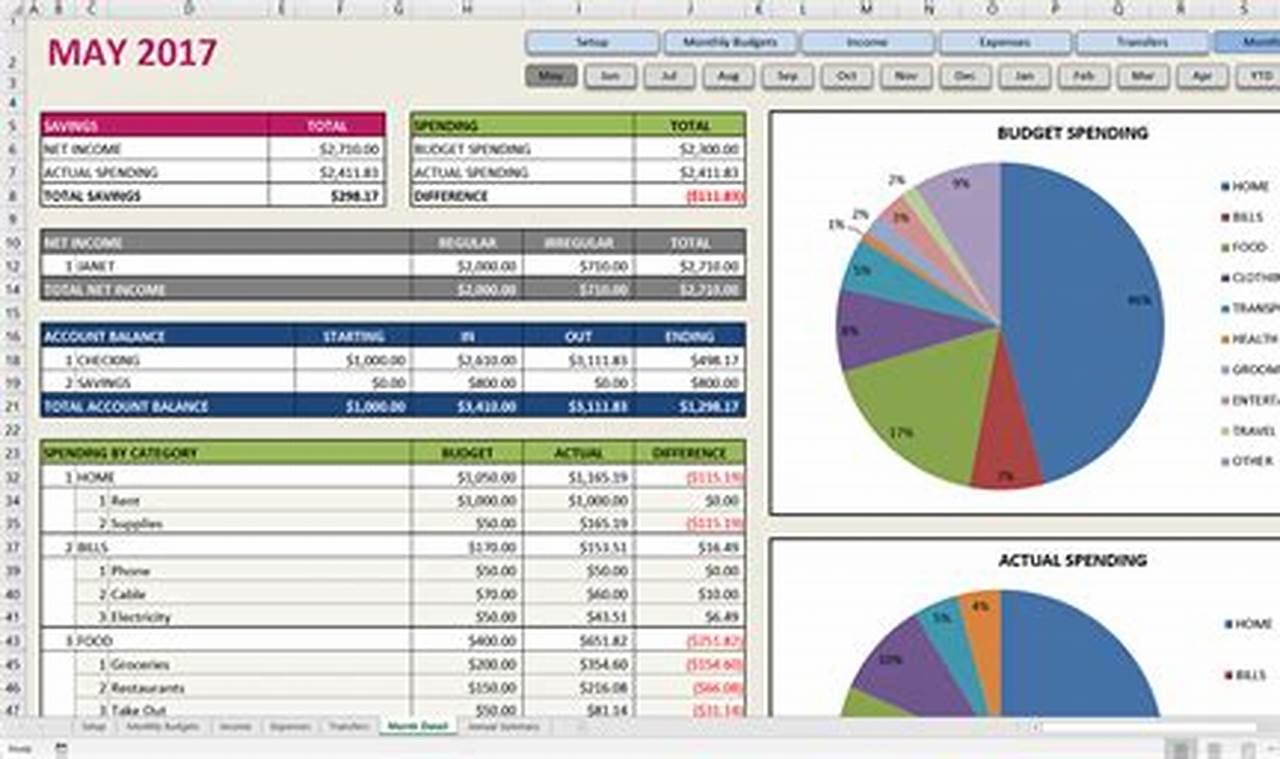Select the Feb month button
1280x759 pixels.
[x=1084, y=76]
